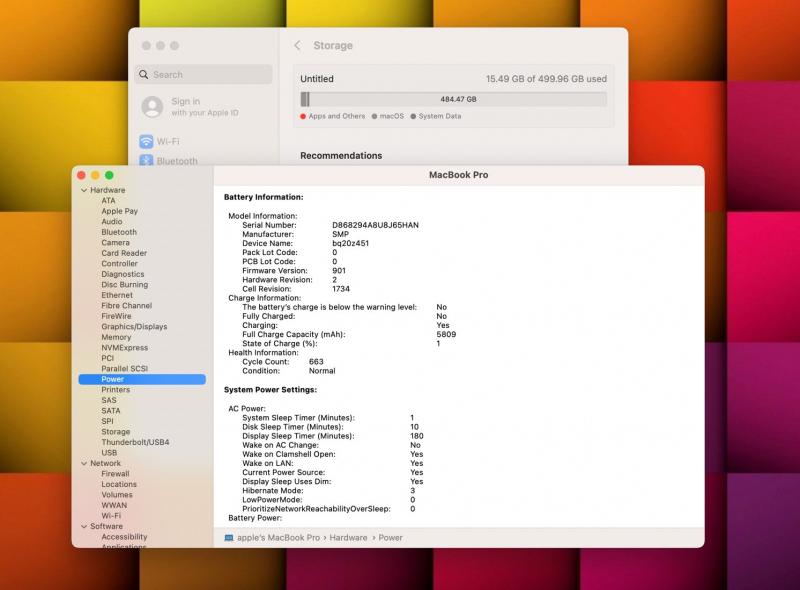Select Volumes under Network
This screenshot has height=590, width=800.
click(117, 495)
